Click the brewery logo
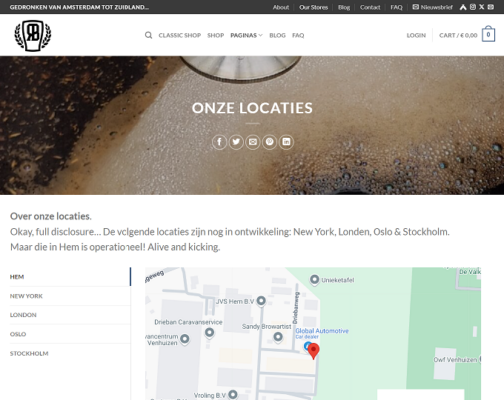This screenshot has width=504, height=400. pos(33,35)
